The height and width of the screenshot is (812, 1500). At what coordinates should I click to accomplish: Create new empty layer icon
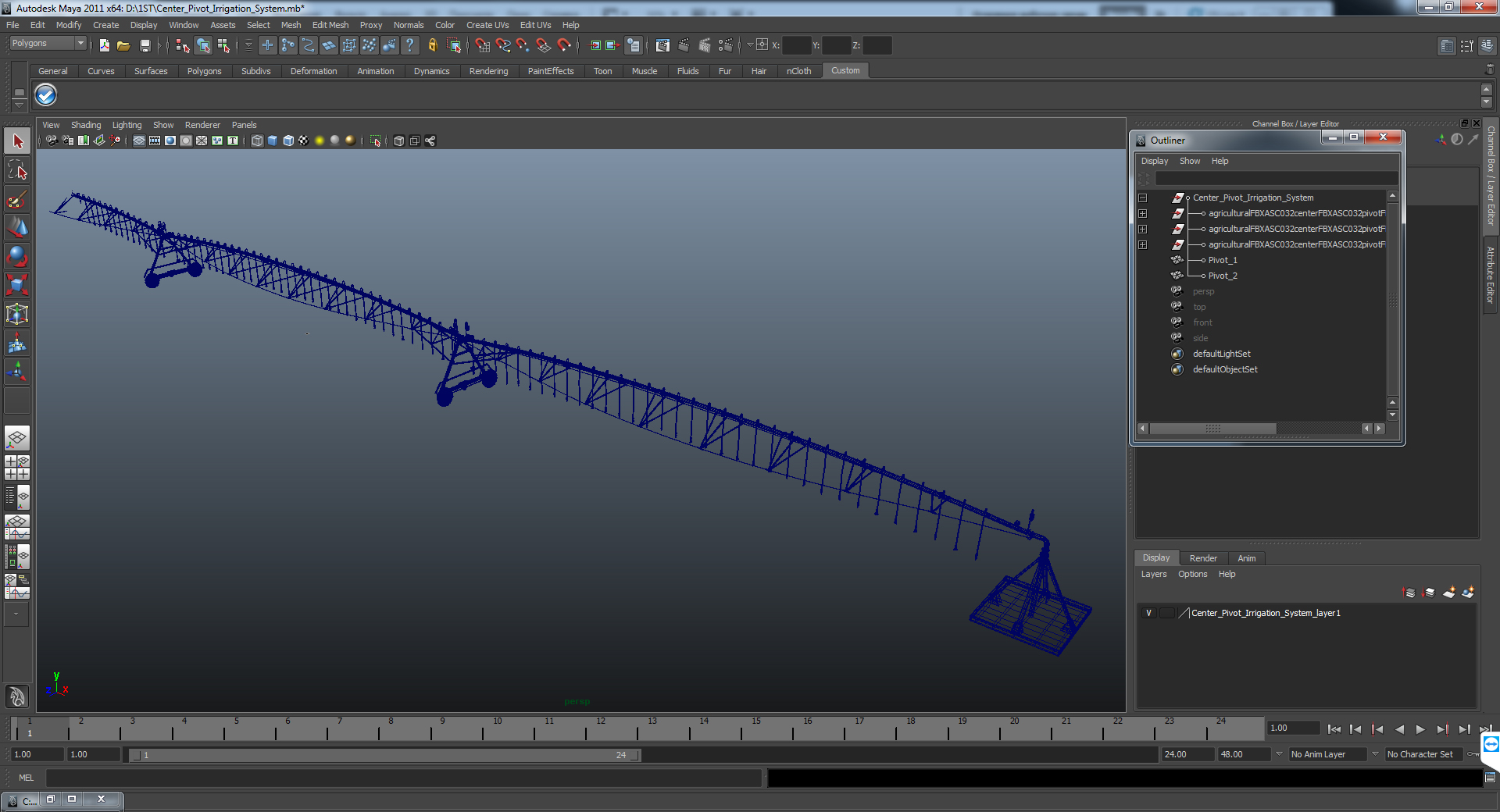(1449, 593)
